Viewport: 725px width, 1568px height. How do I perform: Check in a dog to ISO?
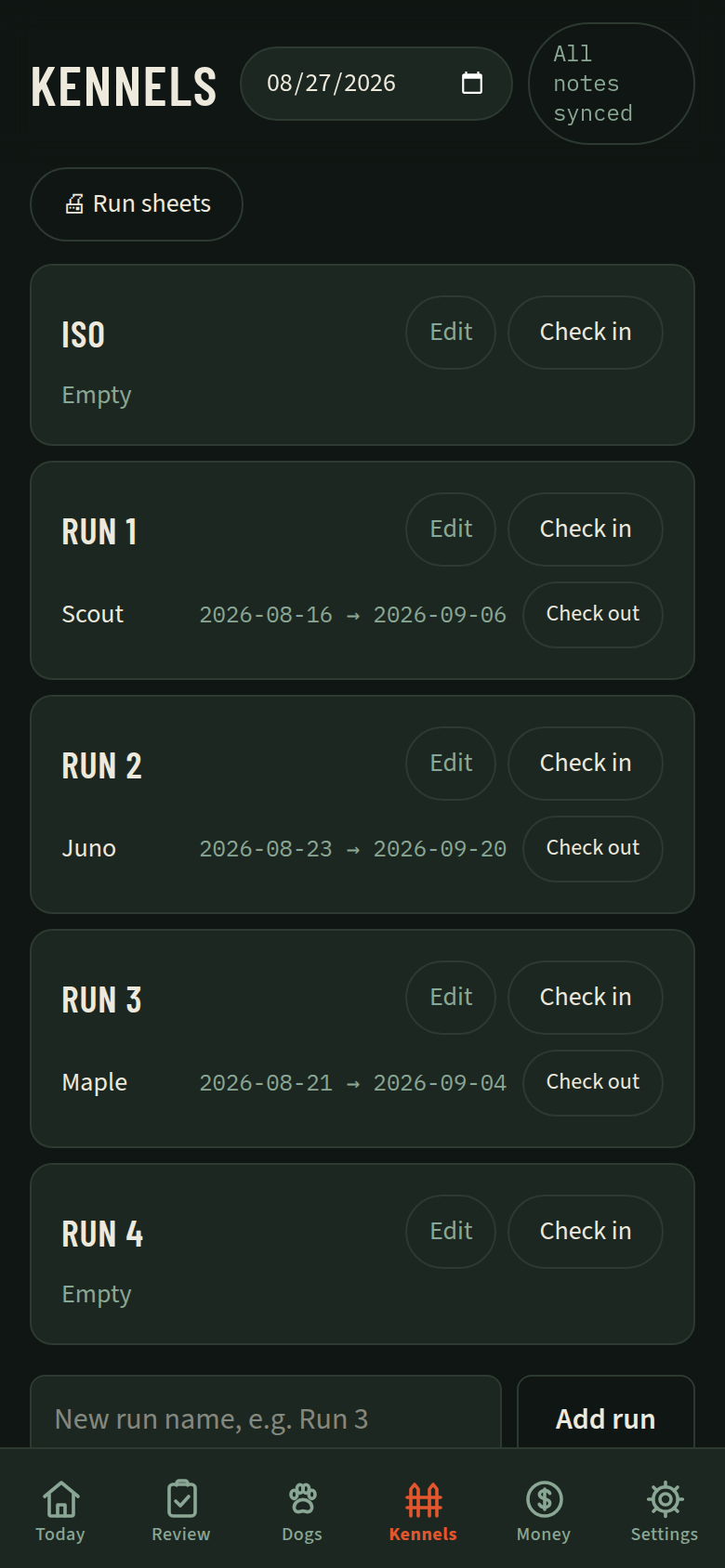coord(586,333)
